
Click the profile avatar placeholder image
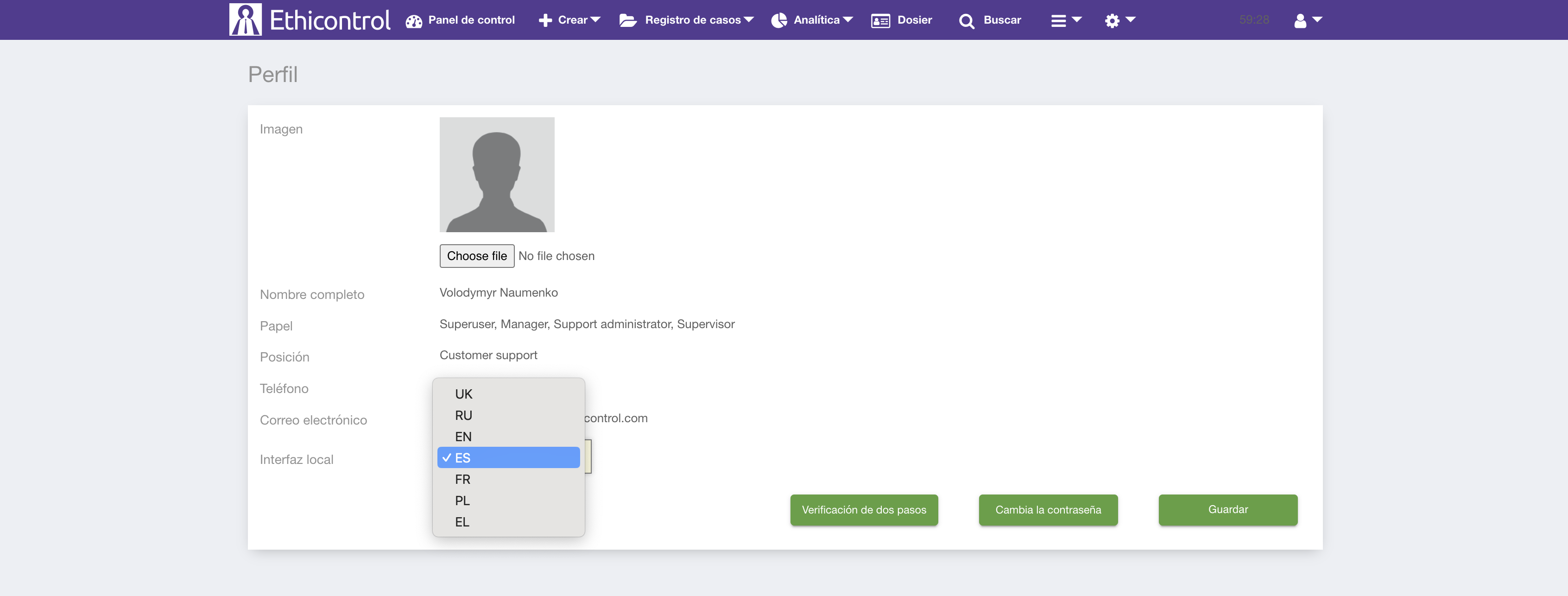click(x=497, y=175)
